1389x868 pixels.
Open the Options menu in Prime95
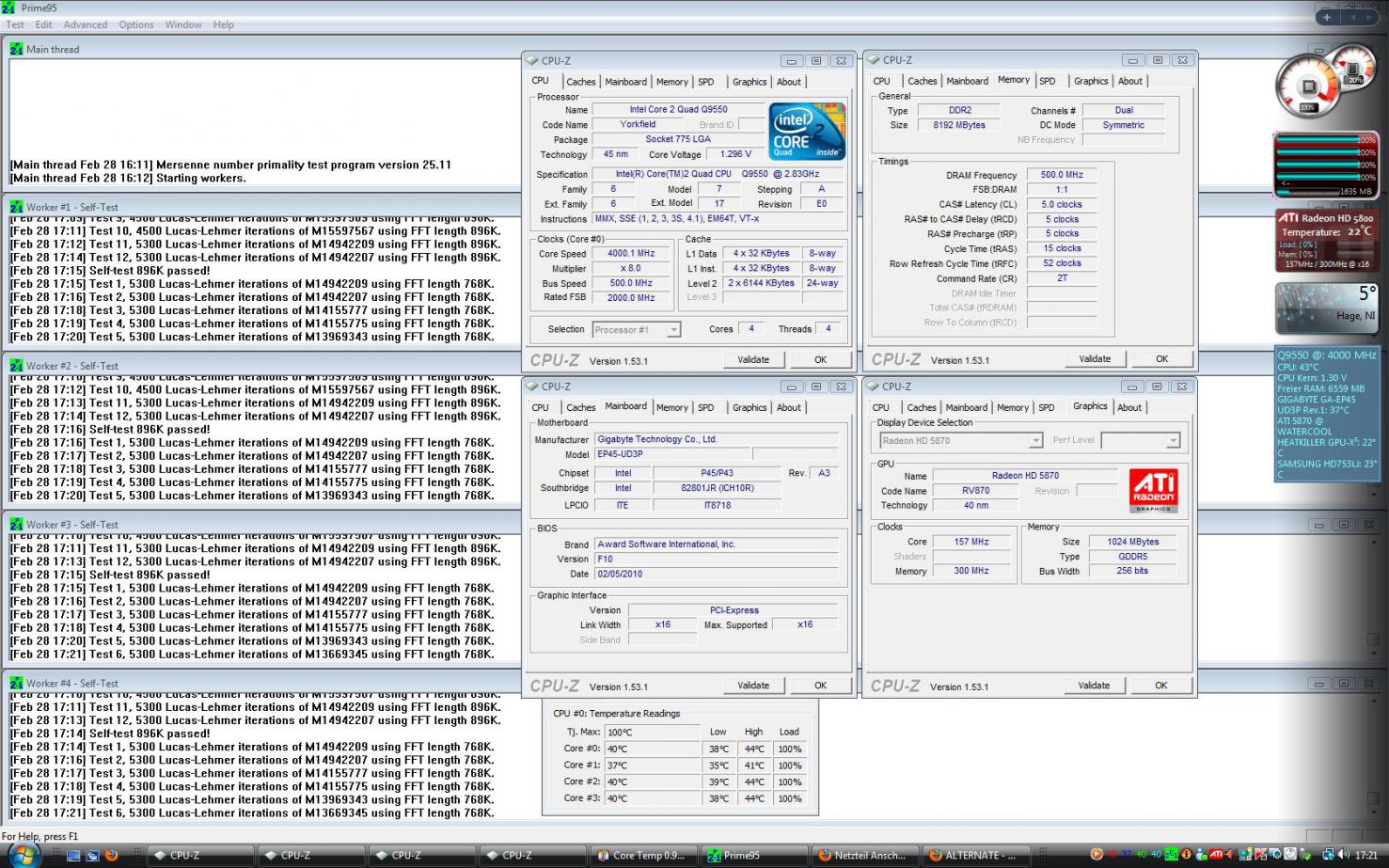coord(136,24)
